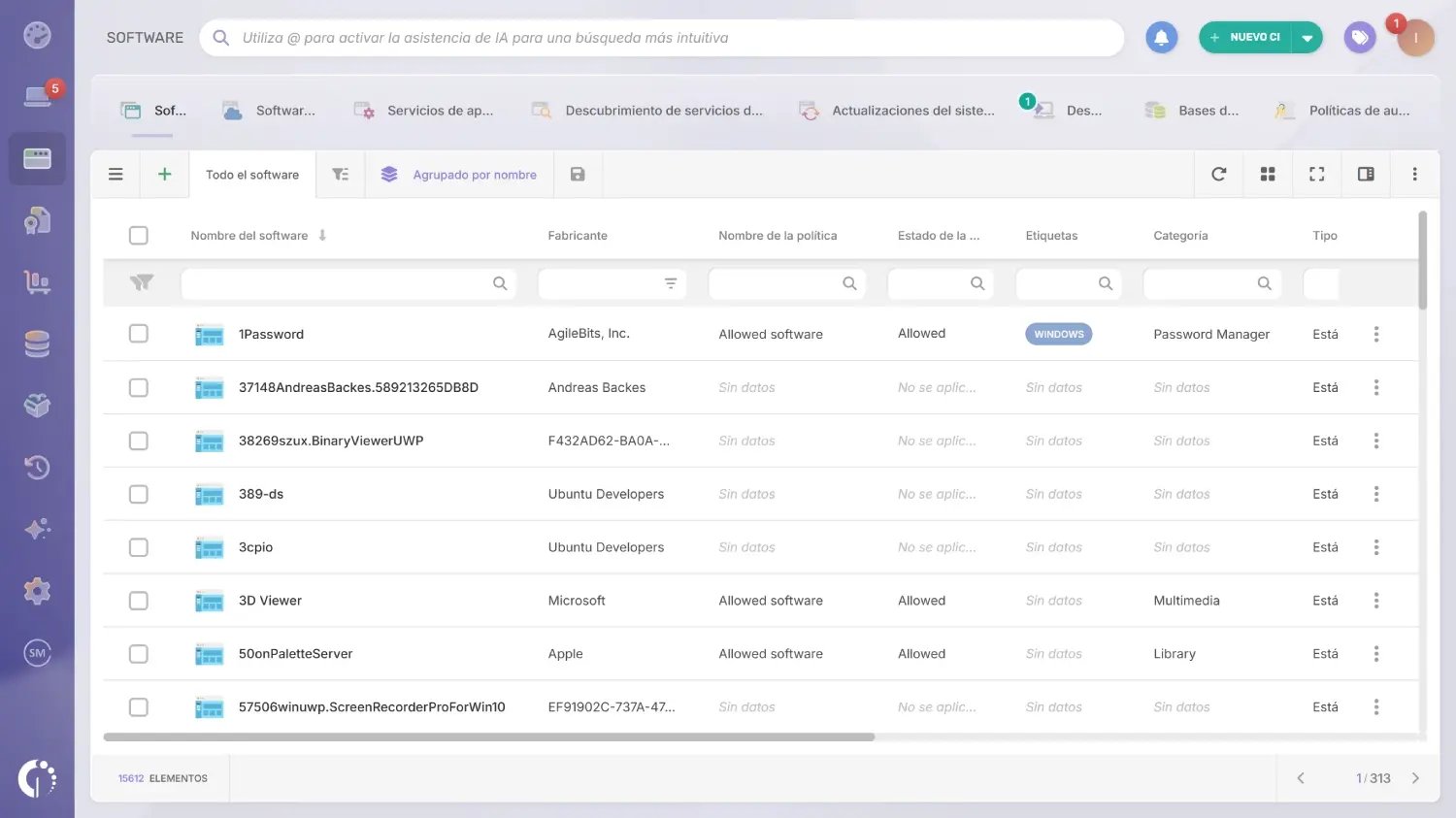The image size is (1456, 818).
Task: Click the vertical scrollbar of table
Action: (x=1423, y=260)
